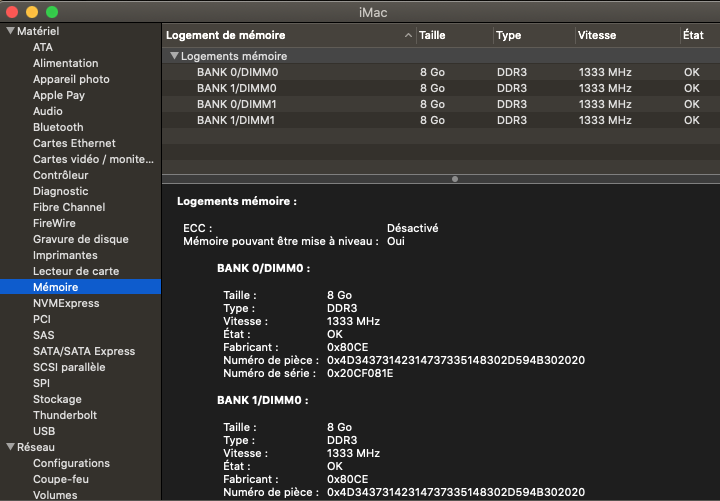Open Imprimantes in the sidebar
Screen dimensions: 720x501
point(65,255)
